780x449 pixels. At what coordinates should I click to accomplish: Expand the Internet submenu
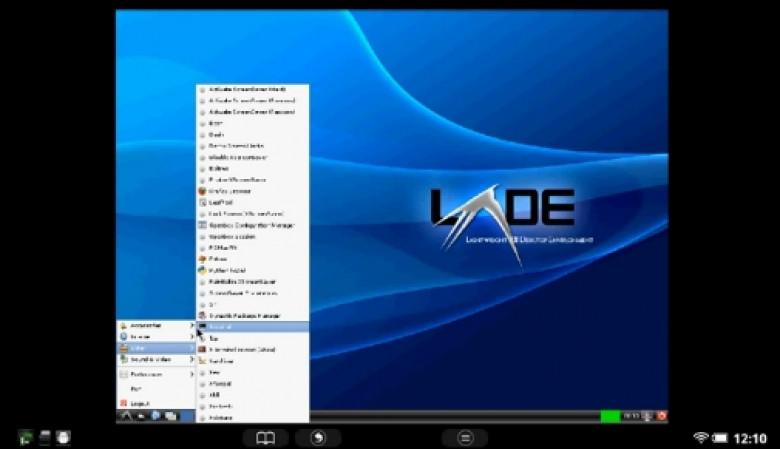[156, 337]
